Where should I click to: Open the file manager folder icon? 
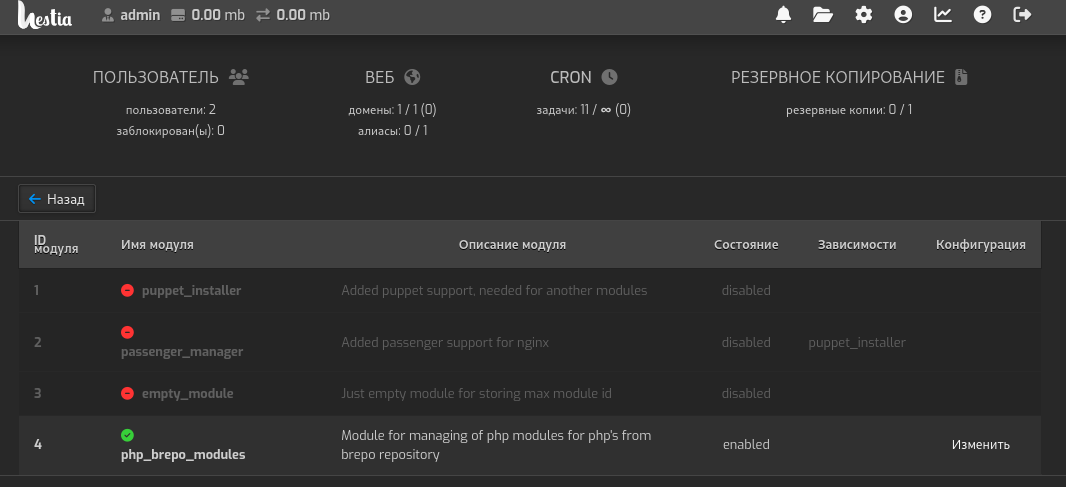coord(823,15)
